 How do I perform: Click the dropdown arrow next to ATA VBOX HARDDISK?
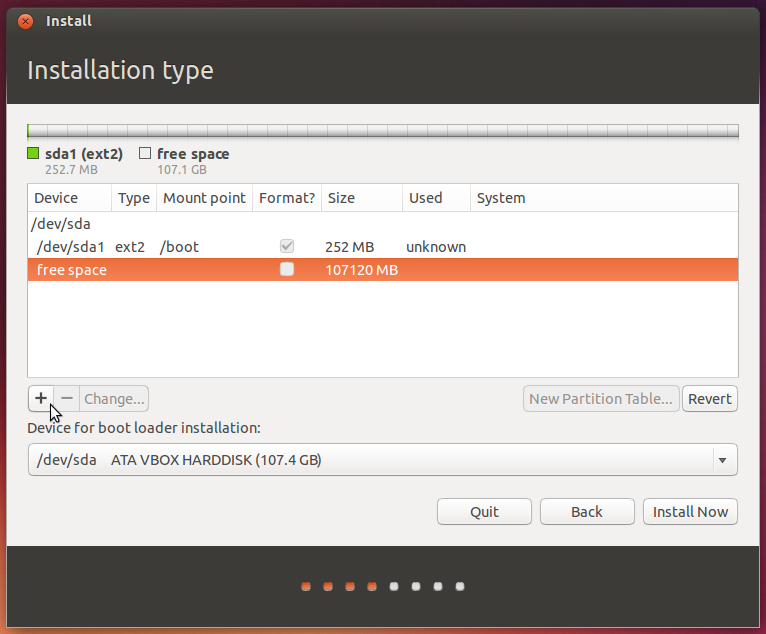pyautogui.click(x=723, y=460)
